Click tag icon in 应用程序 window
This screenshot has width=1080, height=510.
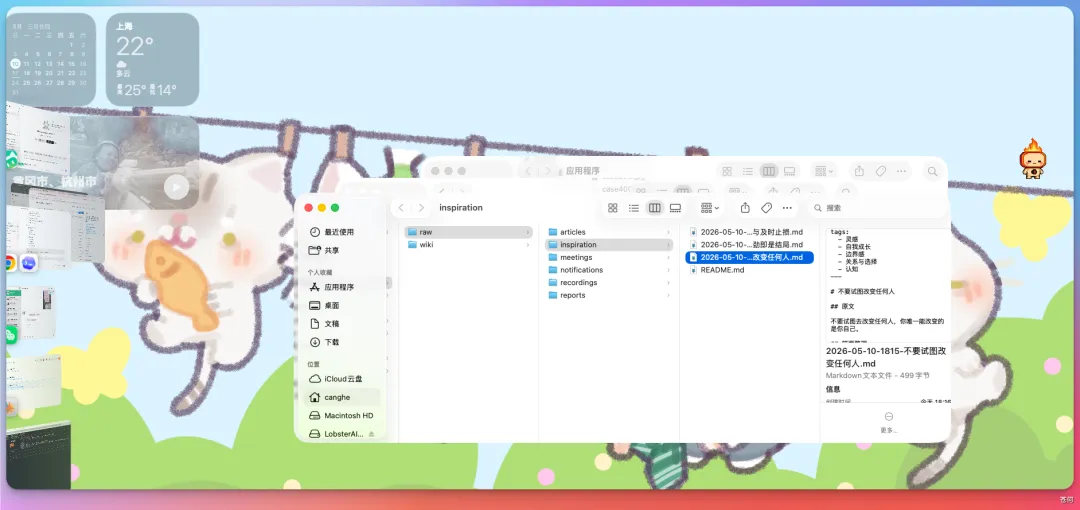pyautogui.click(x=880, y=171)
